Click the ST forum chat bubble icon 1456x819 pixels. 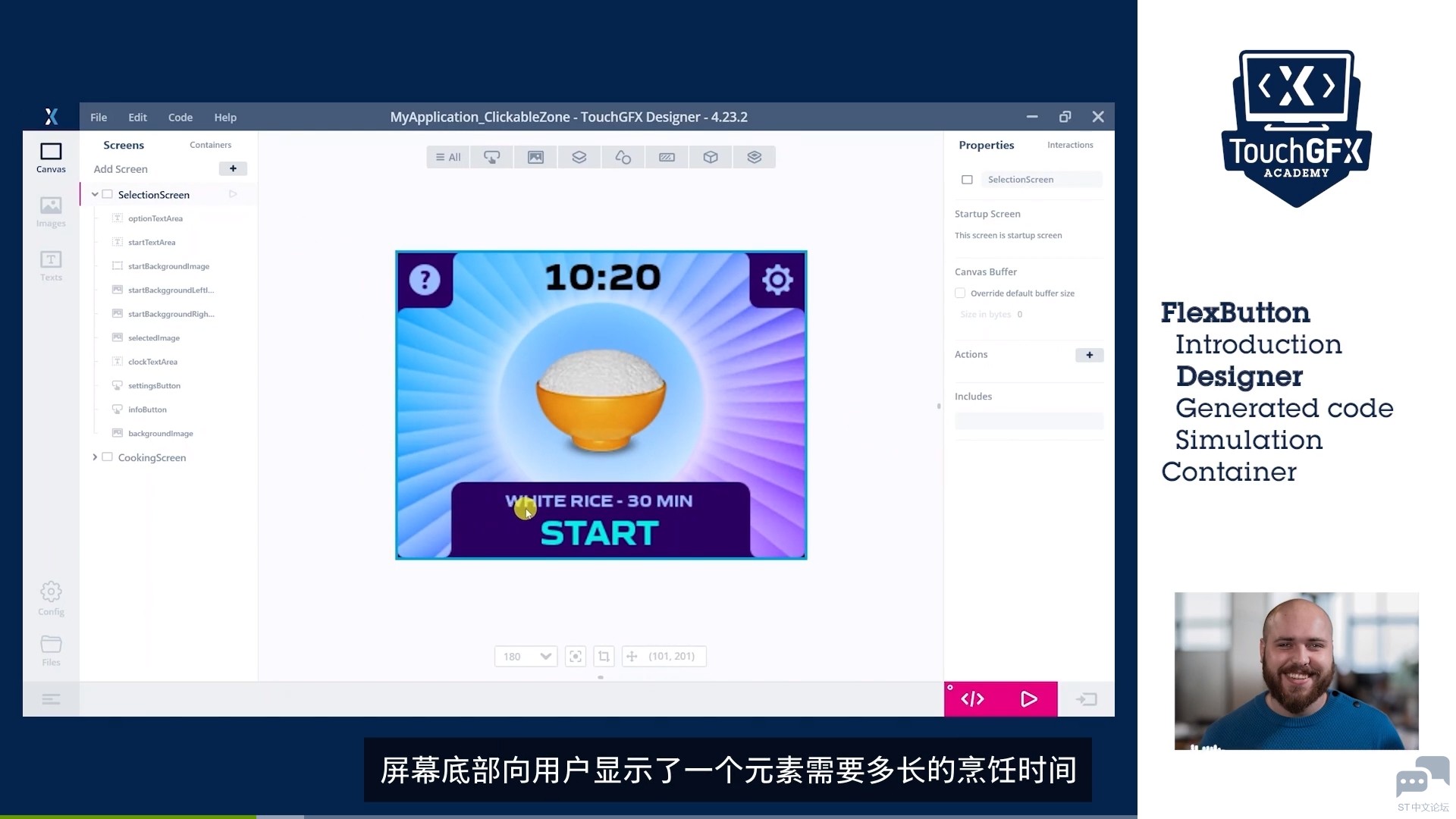pyautogui.click(x=1422, y=777)
